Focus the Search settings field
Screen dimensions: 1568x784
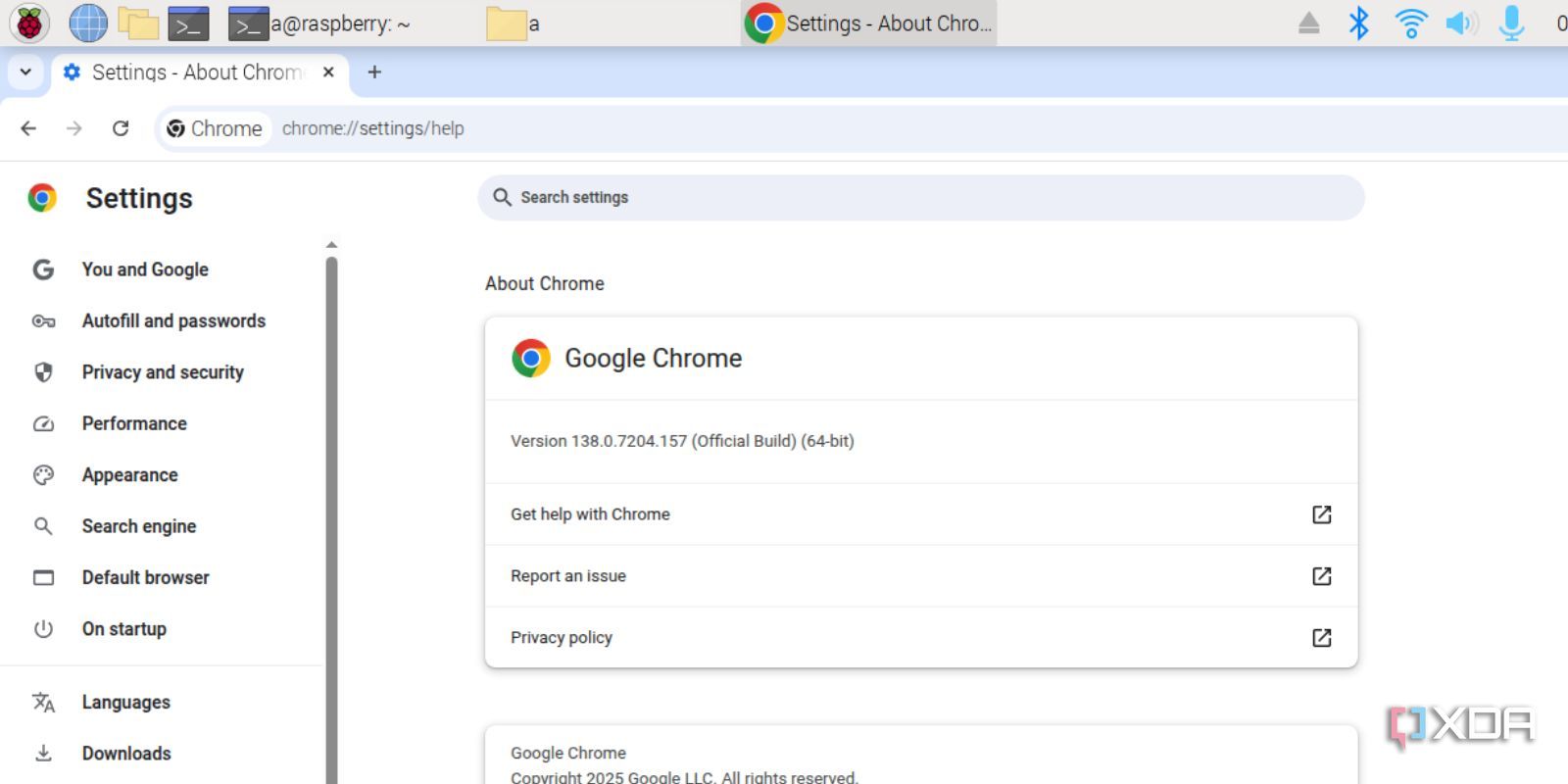921,198
